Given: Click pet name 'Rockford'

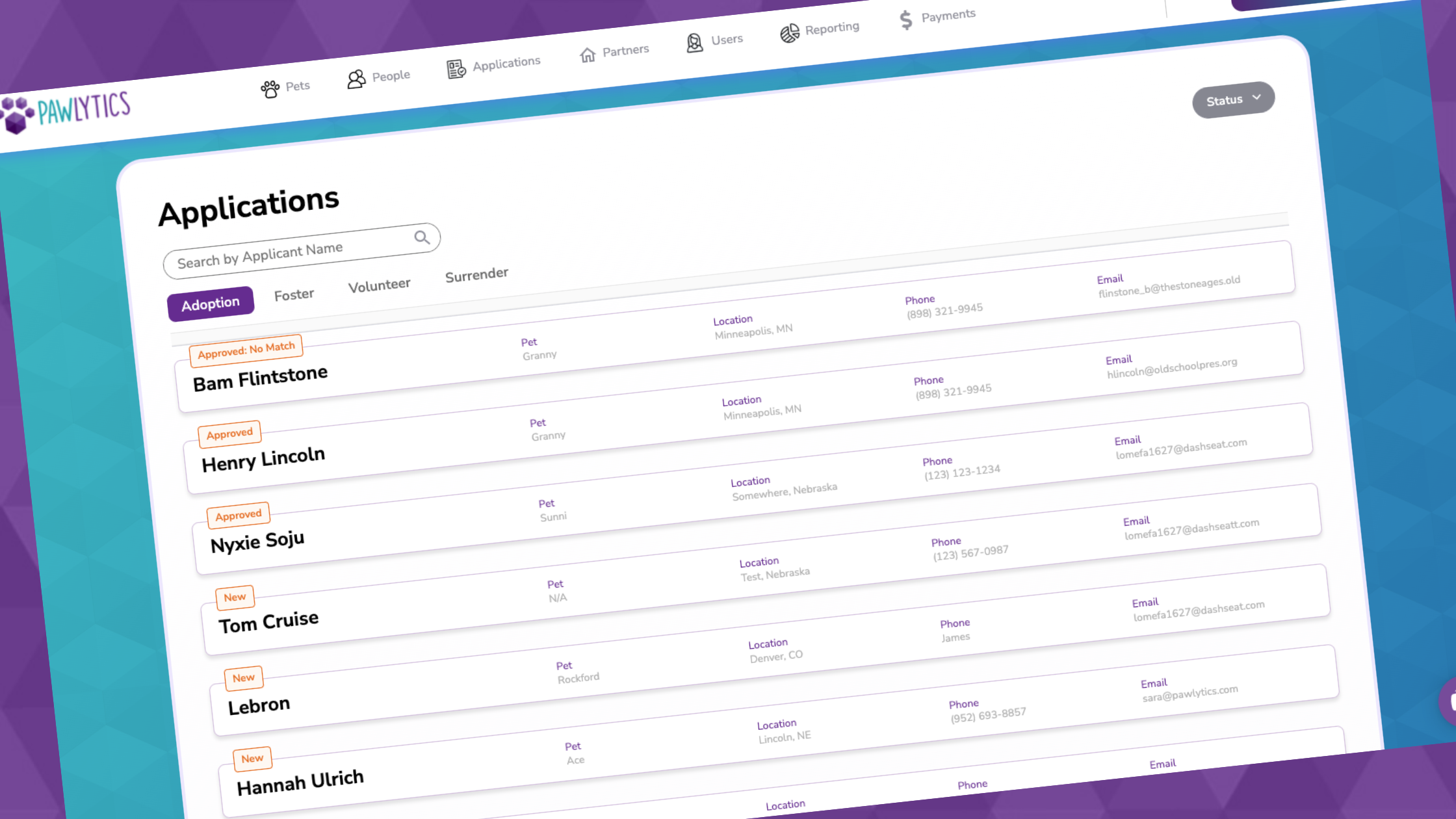Looking at the screenshot, I should [578, 678].
